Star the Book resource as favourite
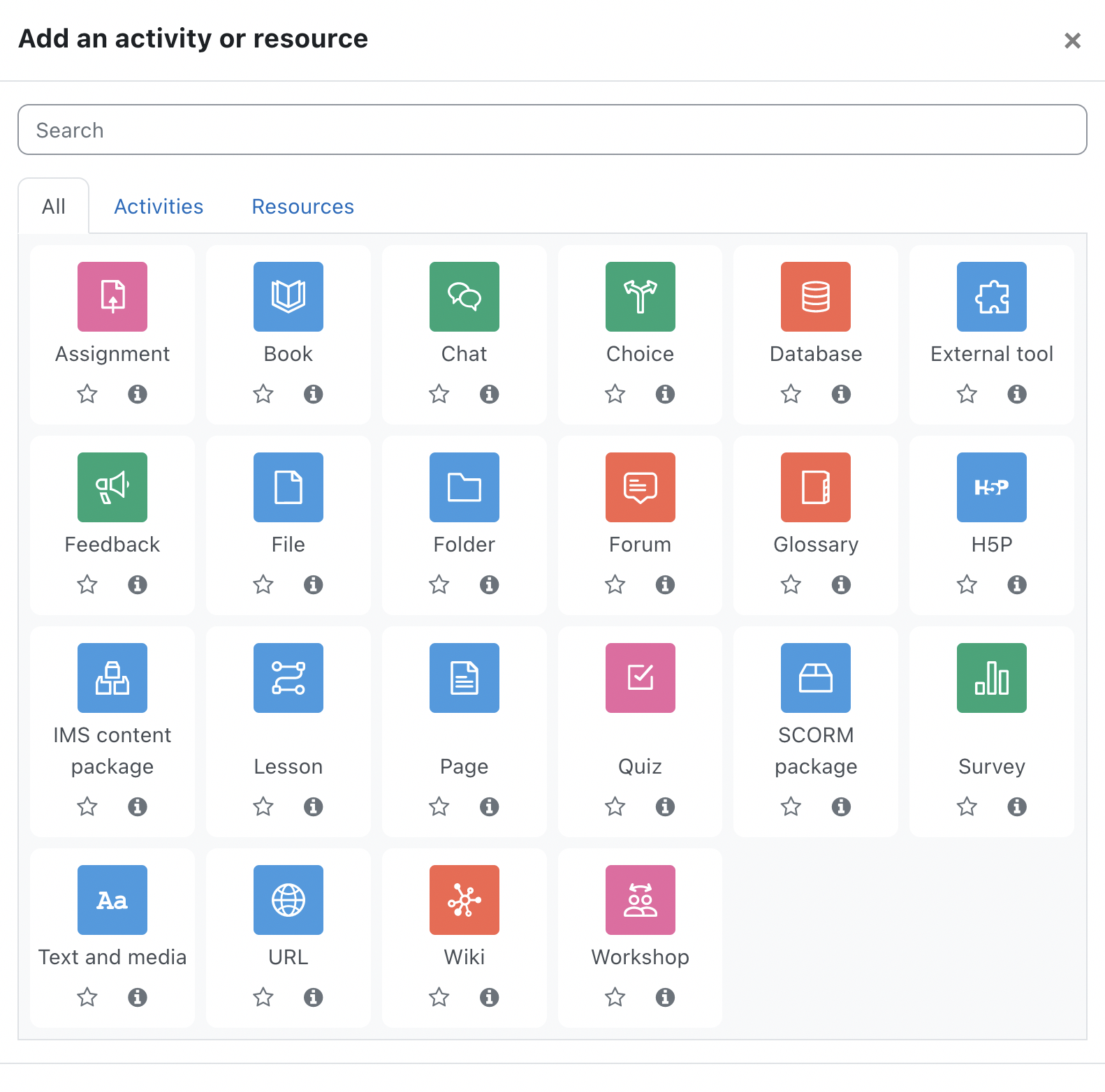The width and height of the screenshot is (1105, 1092). [263, 394]
